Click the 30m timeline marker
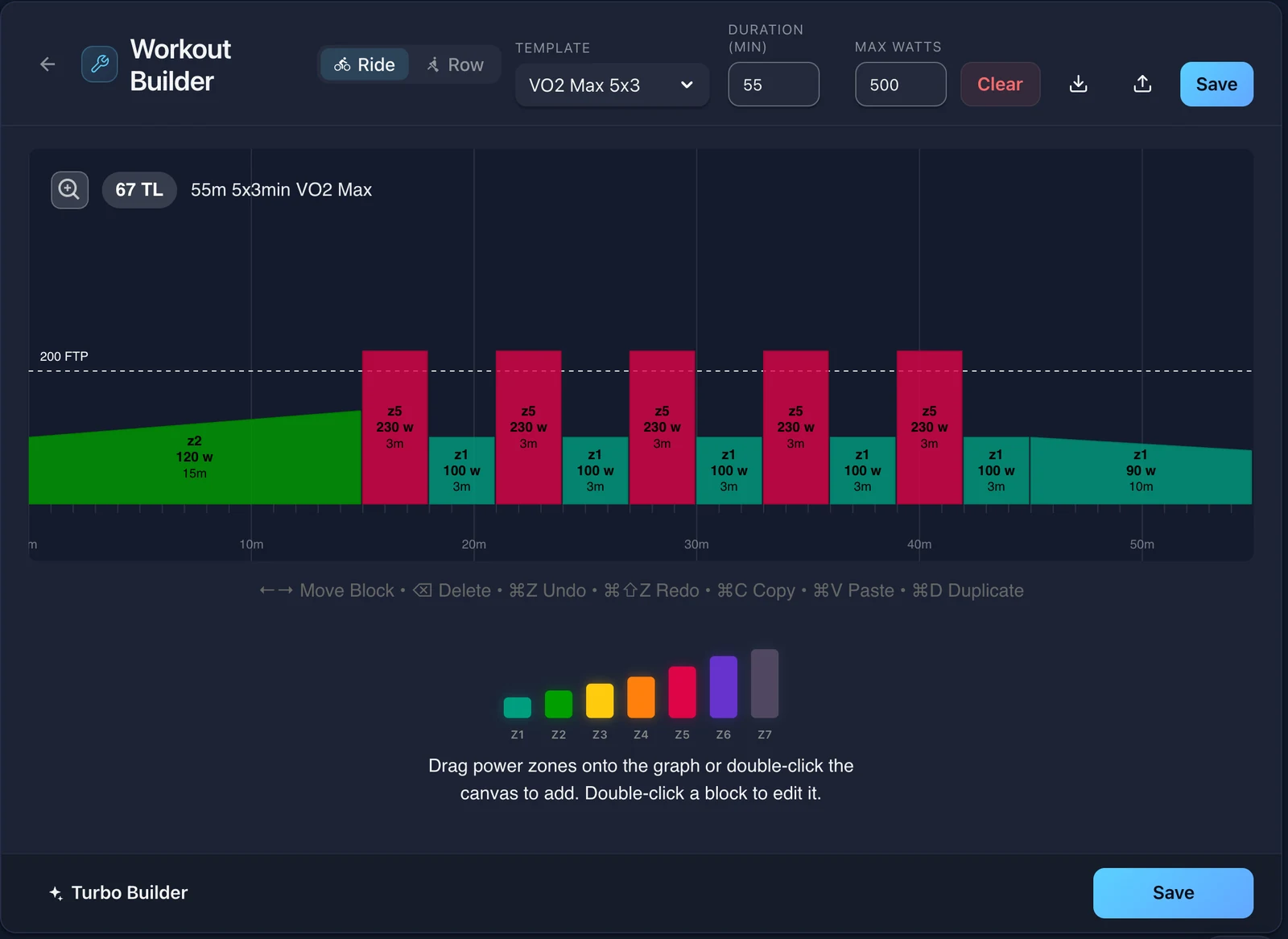1288x939 pixels. click(x=696, y=544)
